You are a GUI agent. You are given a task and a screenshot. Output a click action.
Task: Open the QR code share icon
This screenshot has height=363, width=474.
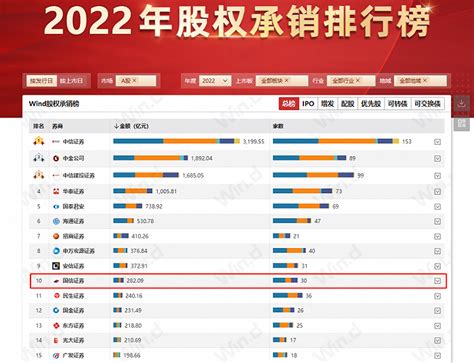click(461, 124)
